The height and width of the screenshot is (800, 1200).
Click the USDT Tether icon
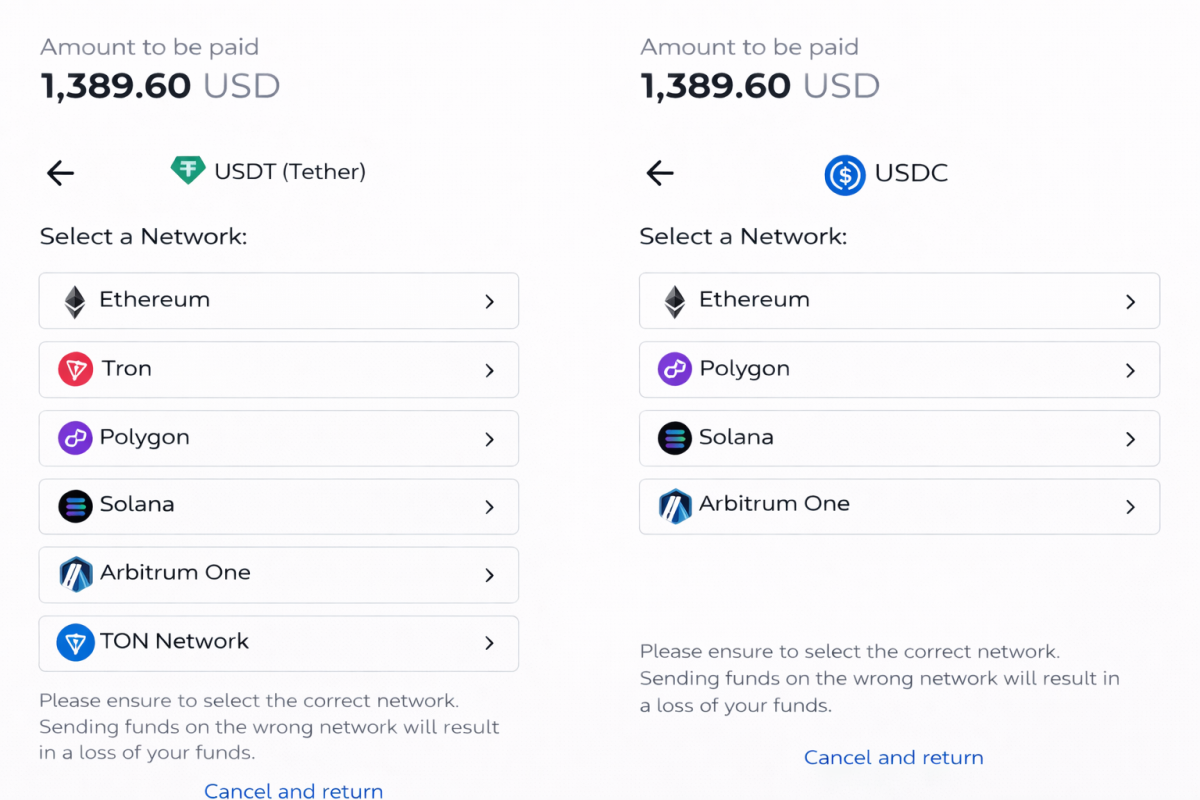coord(187,171)
